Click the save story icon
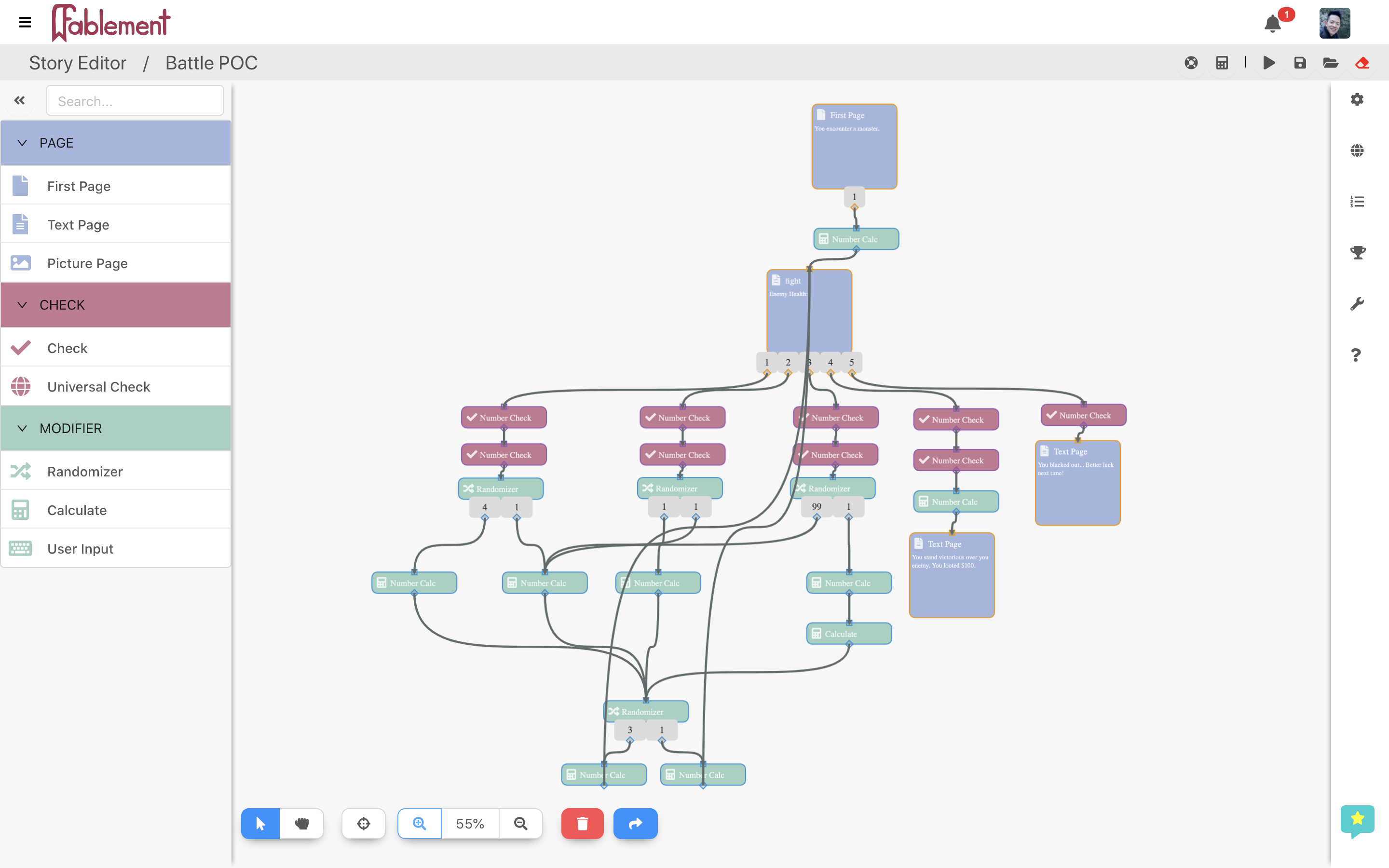The width and height of the screenshot is (1389, 868). click(1299, 63)
